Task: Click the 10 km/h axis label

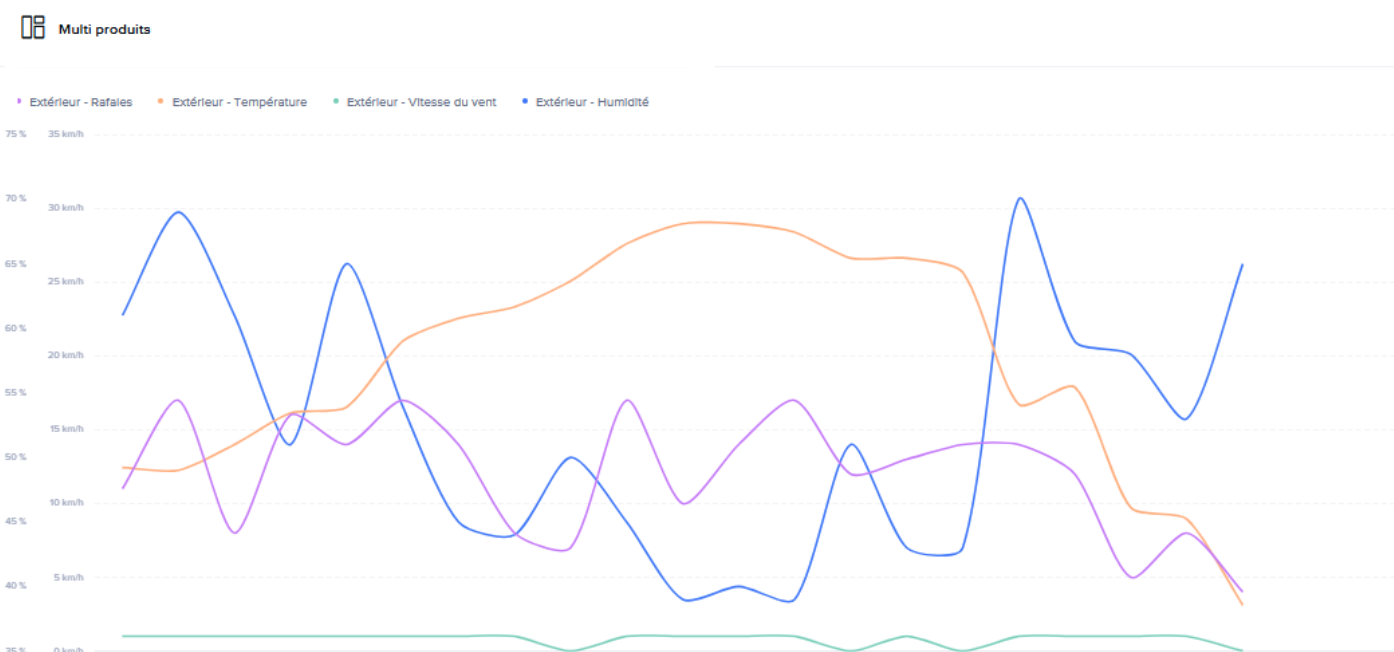Action: [x=66, y=503]
